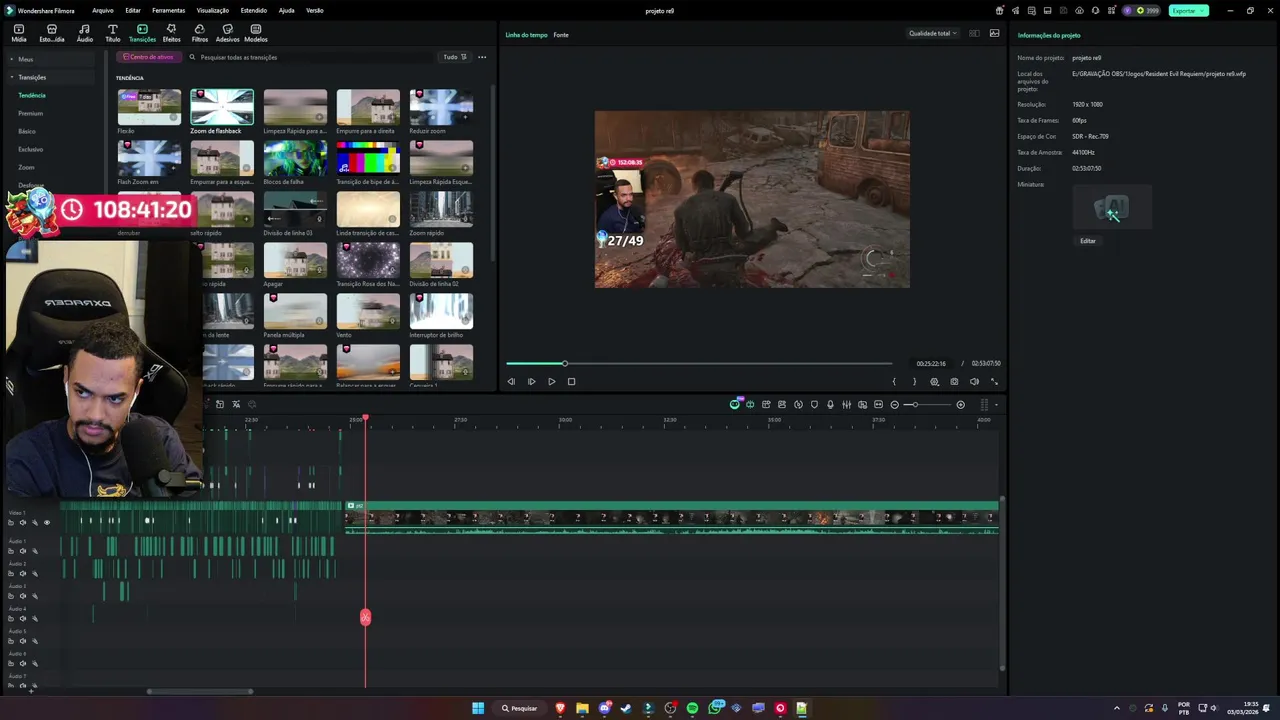Image resolution: width=1280 pixels, height=720 pixels.
Task: Open the Arquivo menu
Action: [103, 10]
